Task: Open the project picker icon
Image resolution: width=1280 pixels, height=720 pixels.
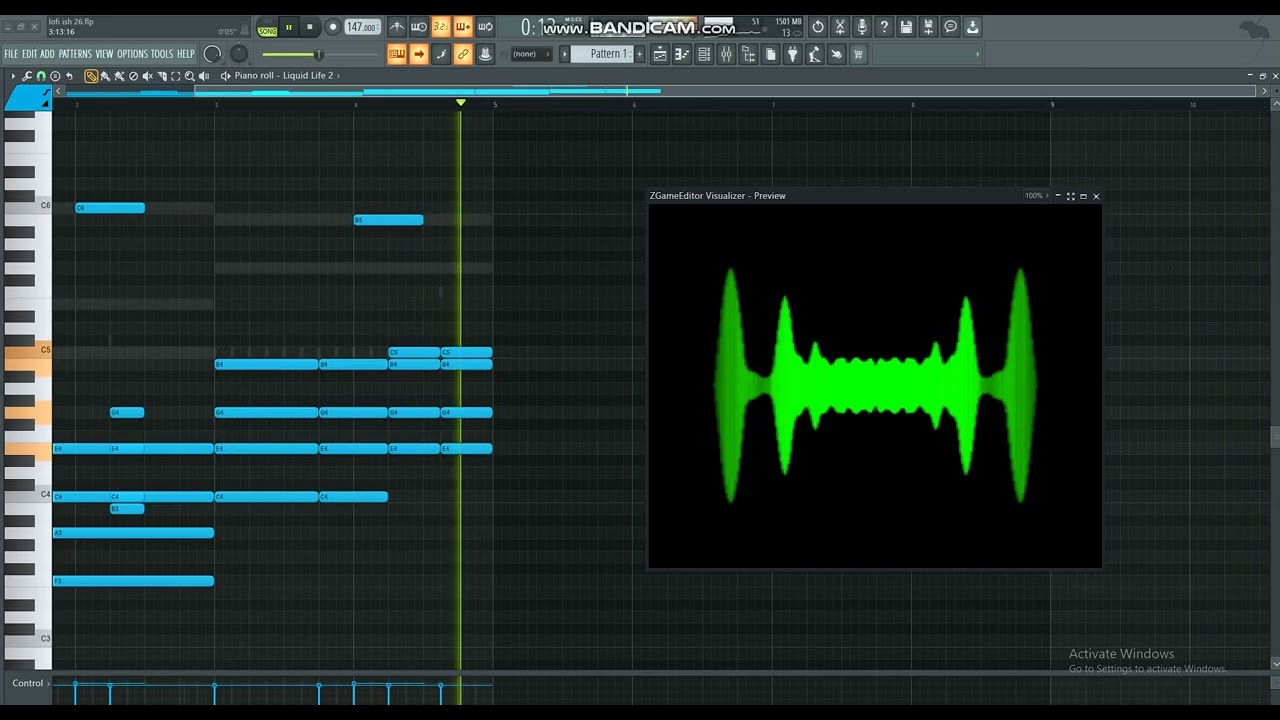Action: (770, 54)
